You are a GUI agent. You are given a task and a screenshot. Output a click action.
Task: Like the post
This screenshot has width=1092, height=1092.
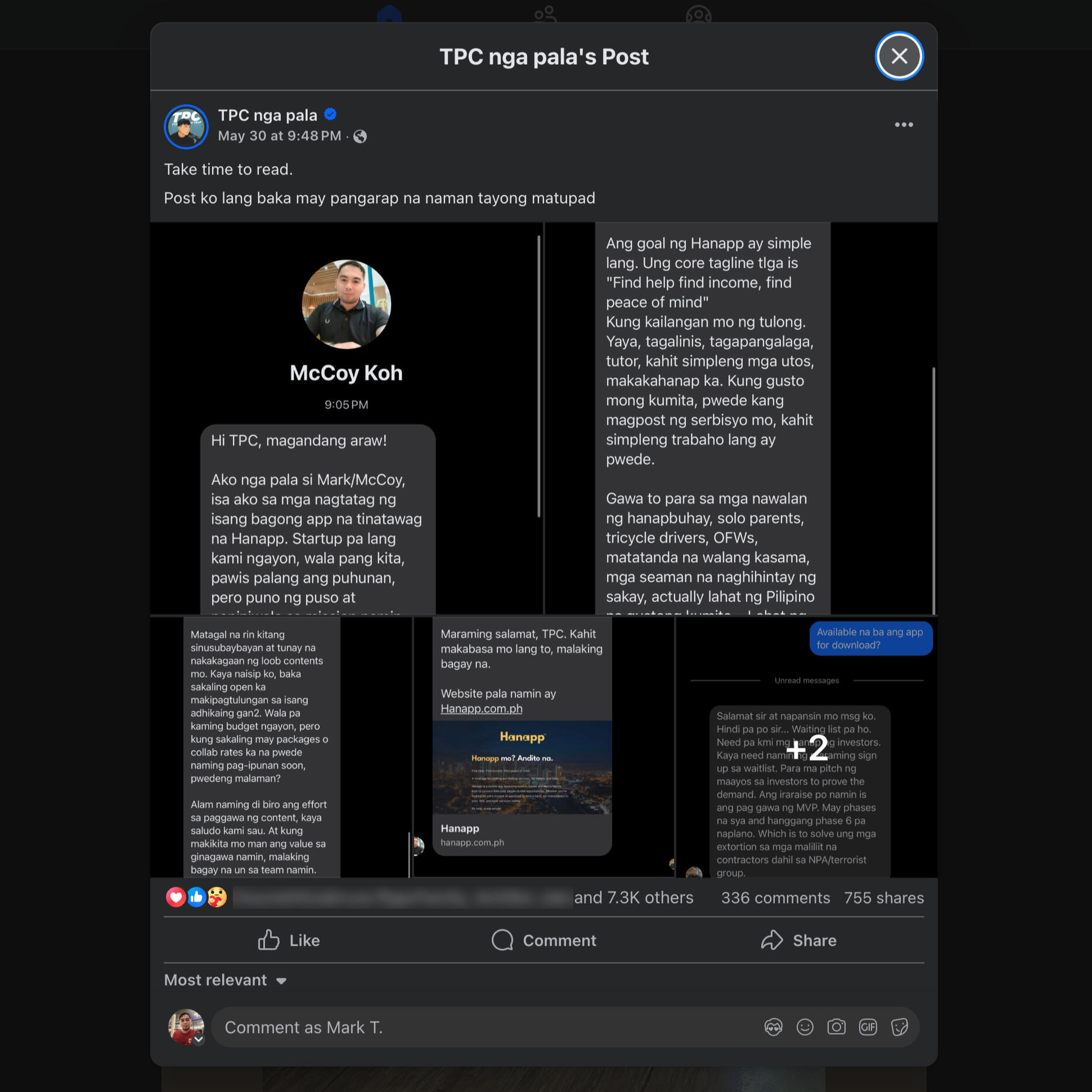[x=289, y=940]
